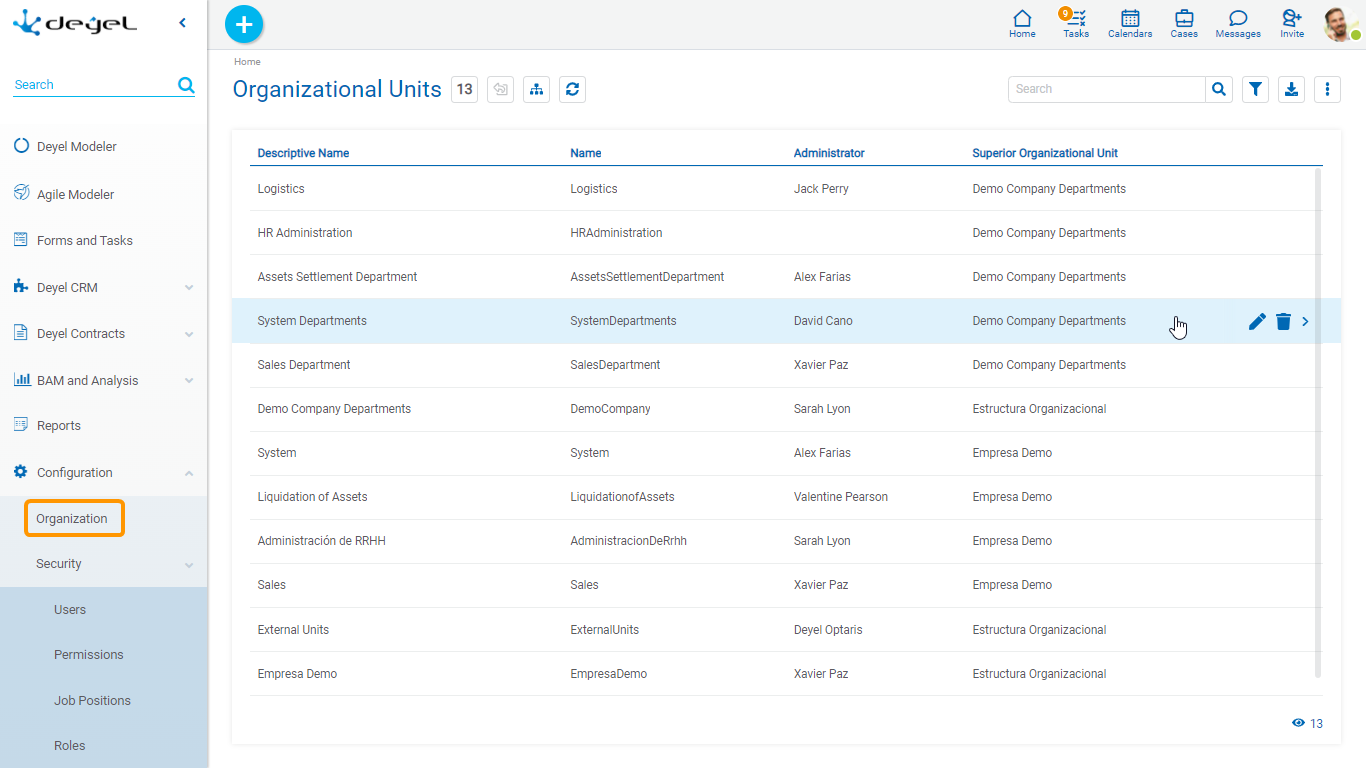Download the Organizational Units list

pos(1291,89)
